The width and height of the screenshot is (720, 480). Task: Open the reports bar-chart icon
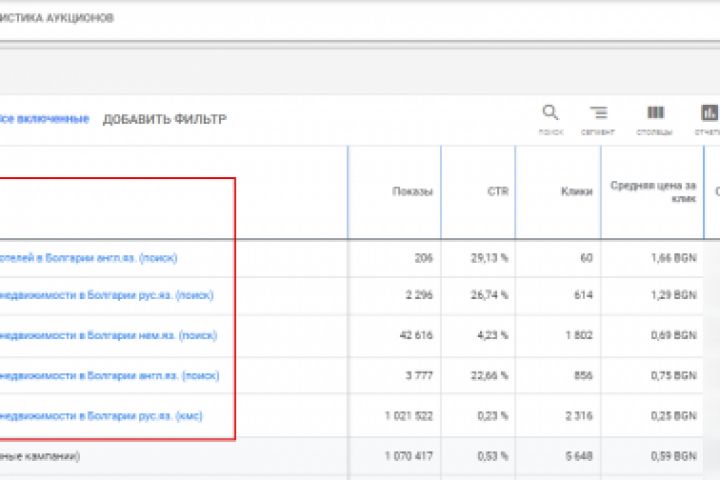click(709, 113)
